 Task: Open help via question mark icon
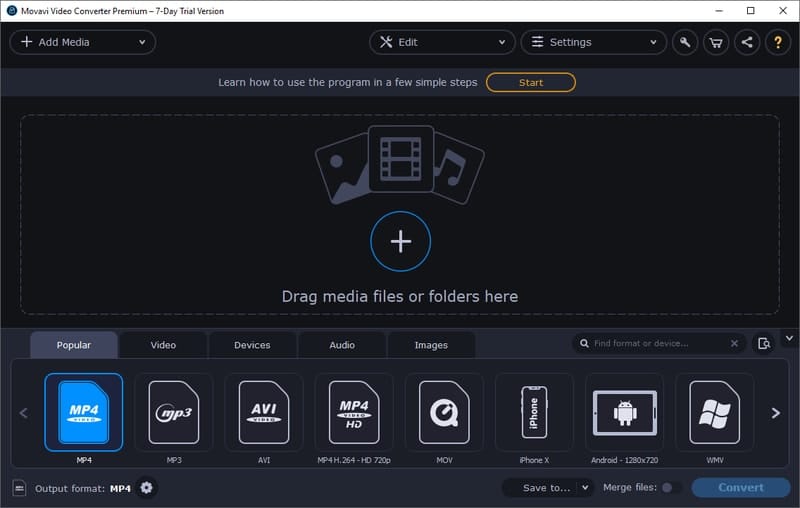point(778,42)
